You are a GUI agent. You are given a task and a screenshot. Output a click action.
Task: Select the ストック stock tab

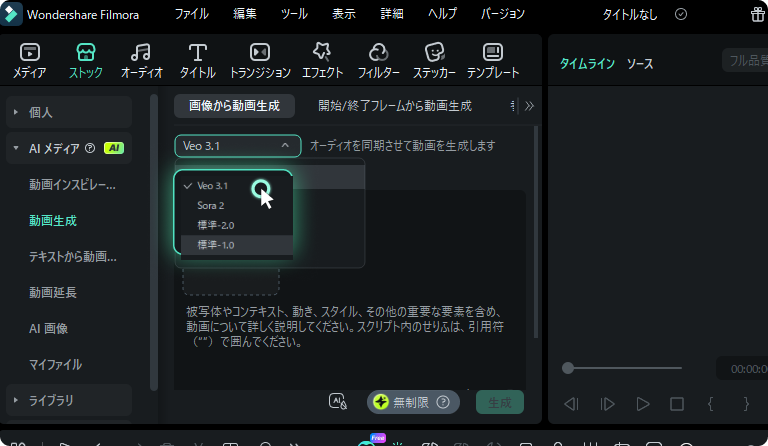click(x=85, y=61)
